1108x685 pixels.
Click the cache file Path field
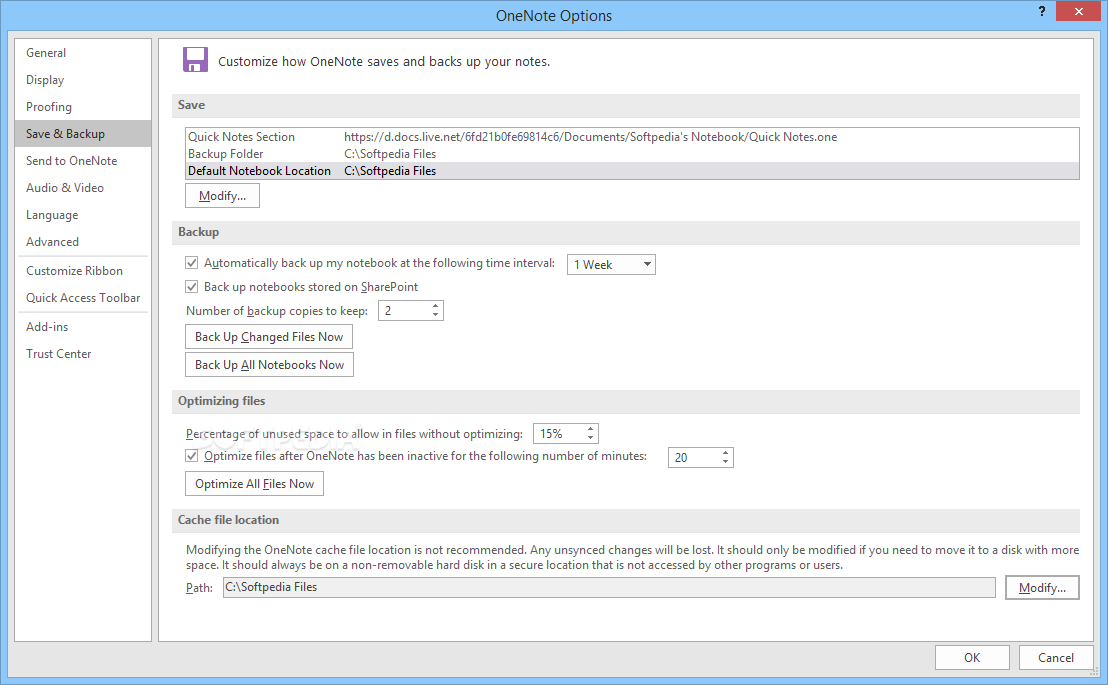(x=609, y=587)
